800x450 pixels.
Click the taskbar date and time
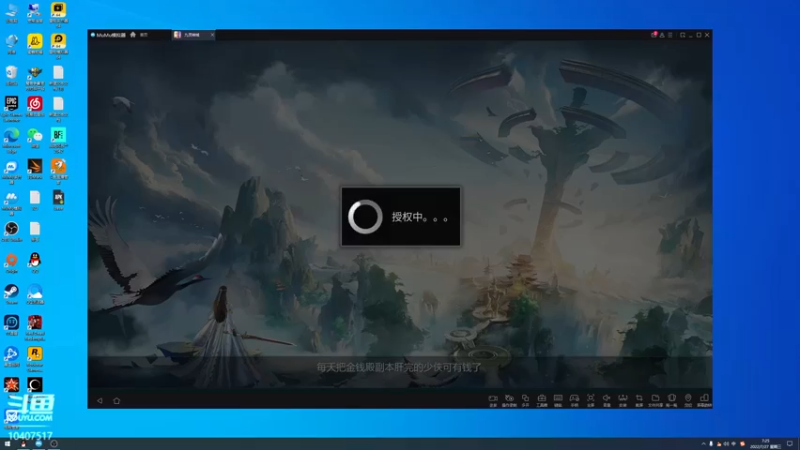[765, 443]
